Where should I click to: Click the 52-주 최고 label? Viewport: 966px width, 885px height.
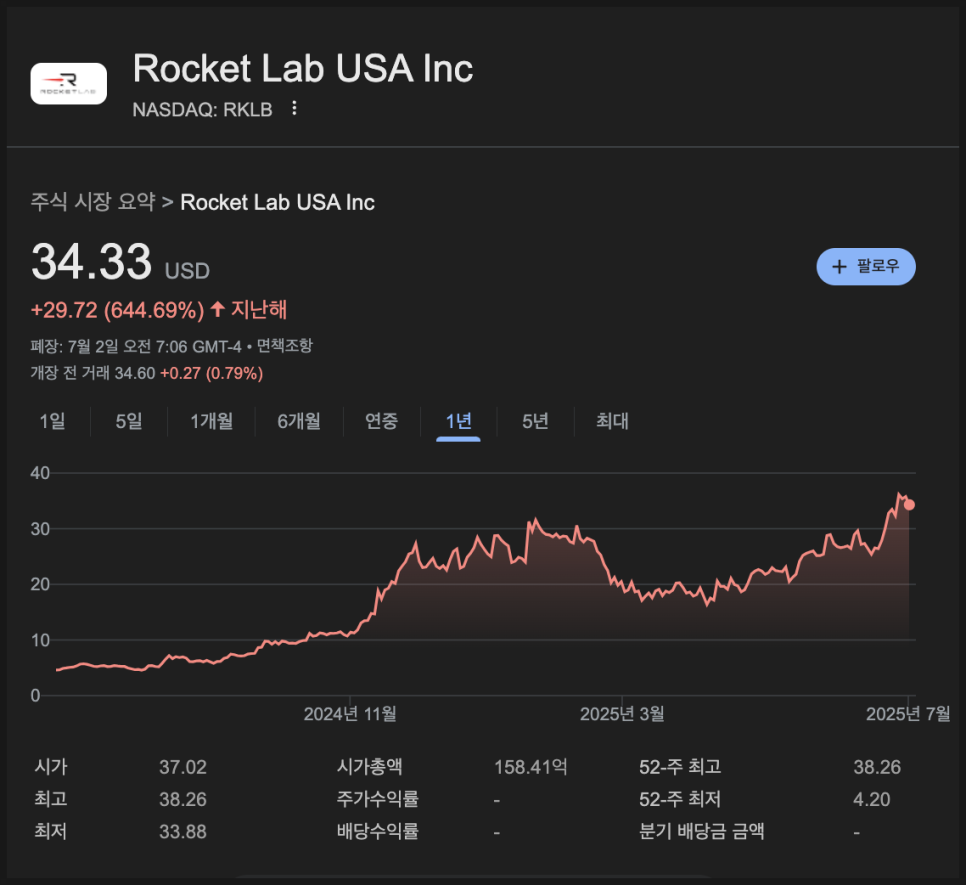(x=680, y=767)
